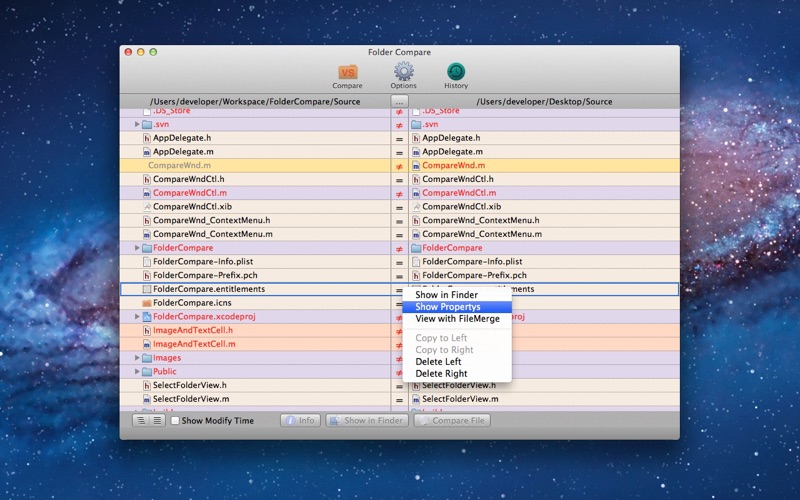The image size is (800, 500).
Task: Select right SelectFolderView.m file name
Action: click(x=460, y=399)
